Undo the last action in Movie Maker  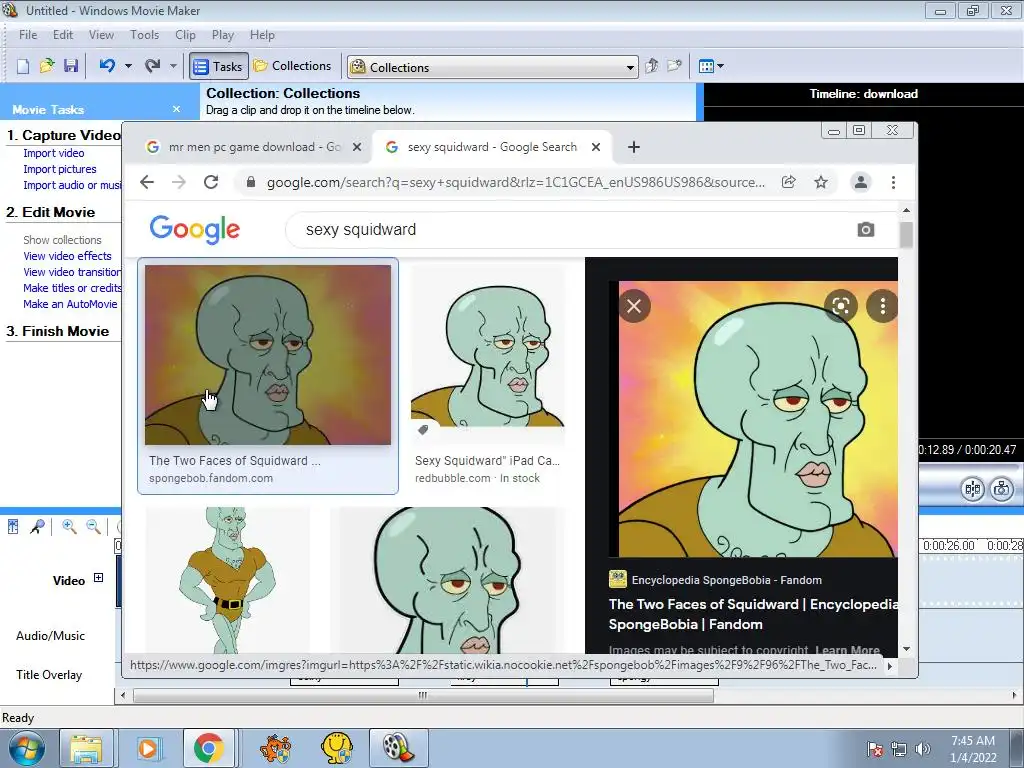click(x=107, y=65)
